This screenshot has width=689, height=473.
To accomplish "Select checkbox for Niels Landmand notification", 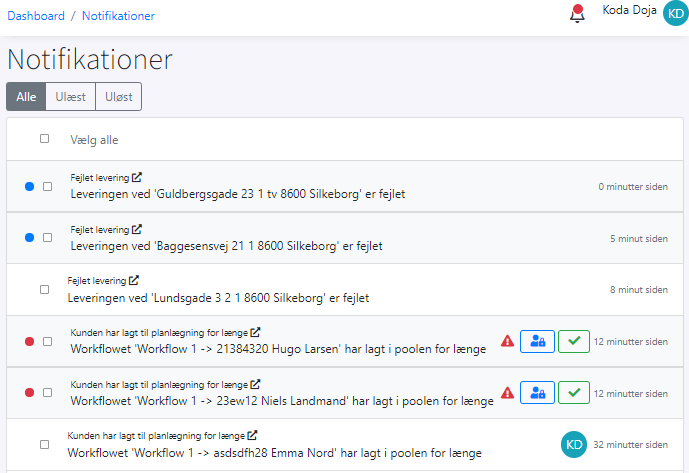I will [47, 393].
